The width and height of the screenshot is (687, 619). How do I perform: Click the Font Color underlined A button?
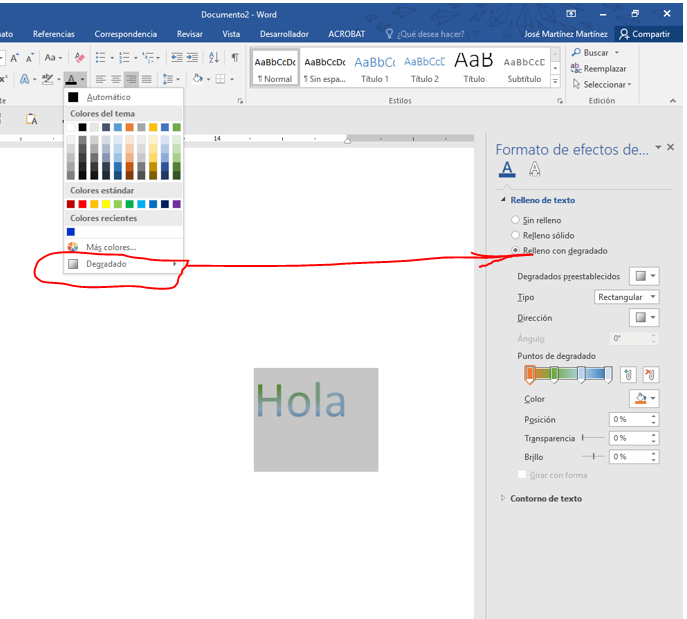[71, 79]
